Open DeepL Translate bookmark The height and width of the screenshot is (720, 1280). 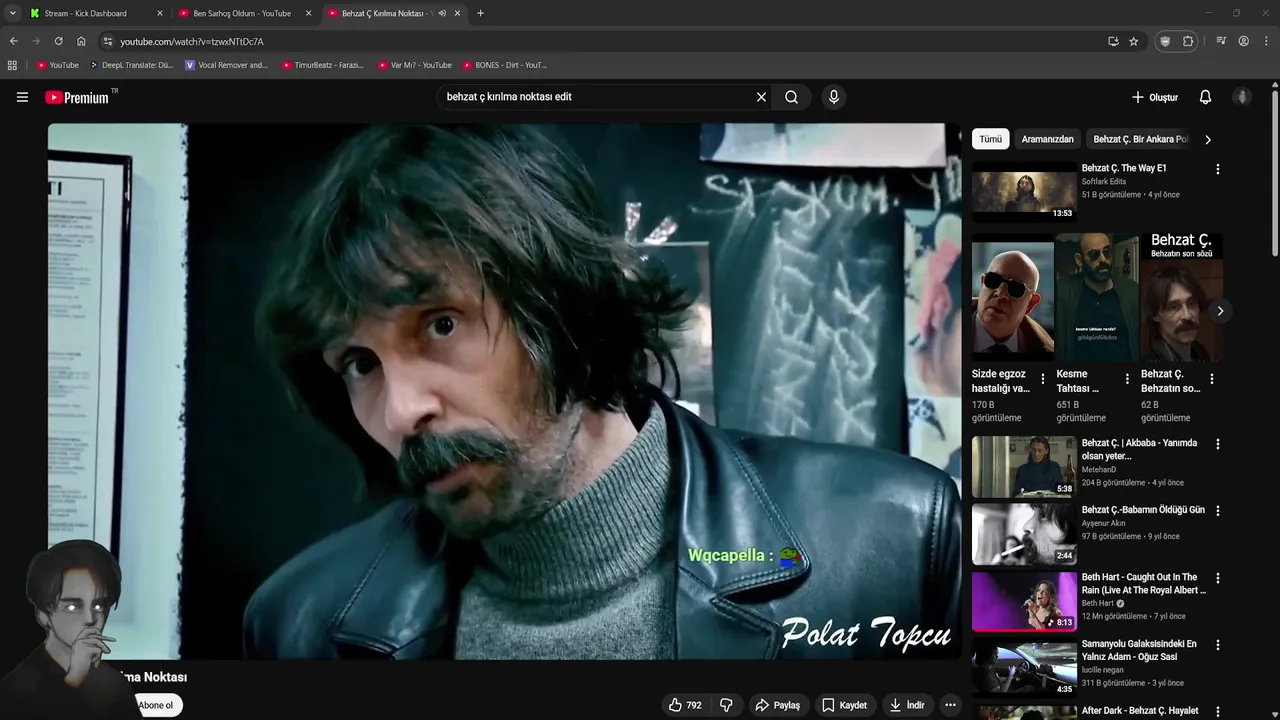click(132, 65)
